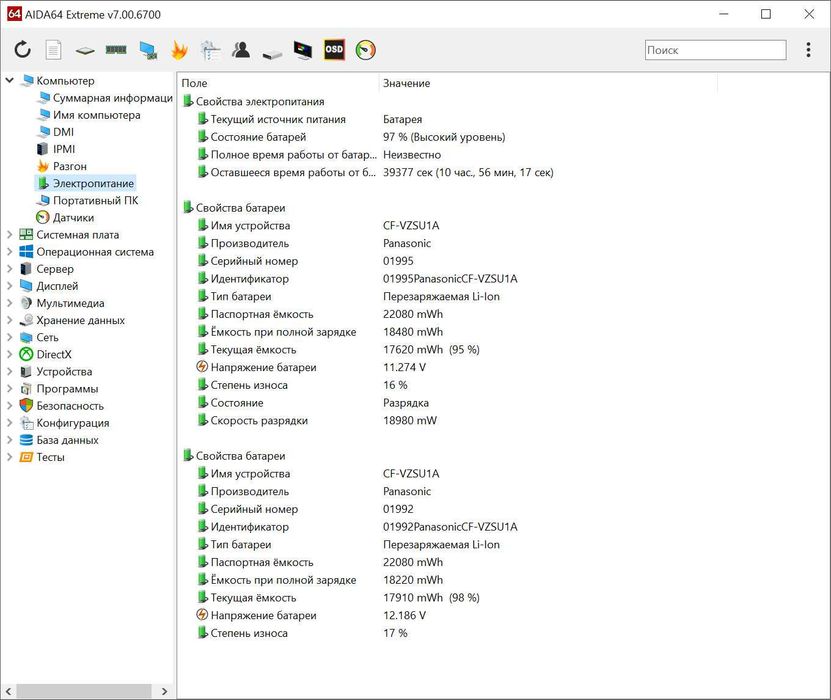Click the База данных database icon
Screen dimensions: 831x700
[x=26, y=440]
